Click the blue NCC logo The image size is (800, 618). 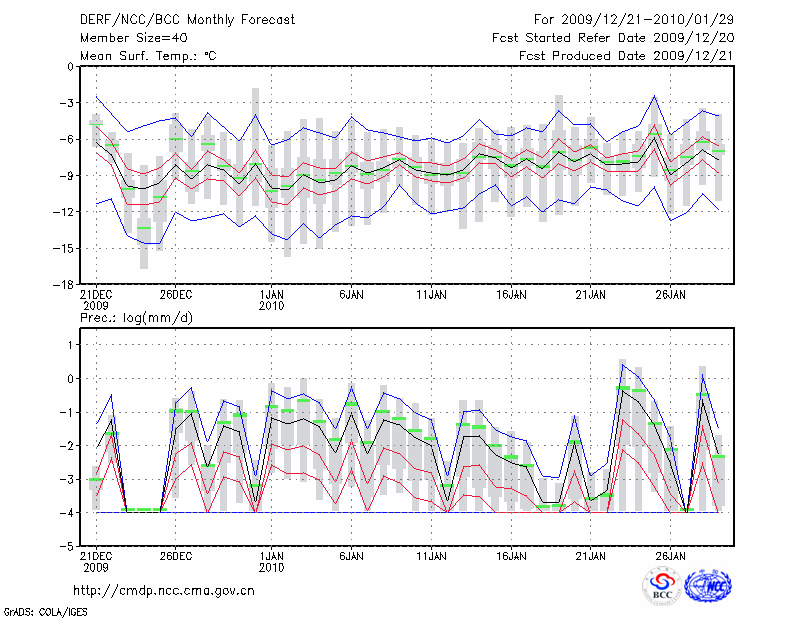[707, 587]
